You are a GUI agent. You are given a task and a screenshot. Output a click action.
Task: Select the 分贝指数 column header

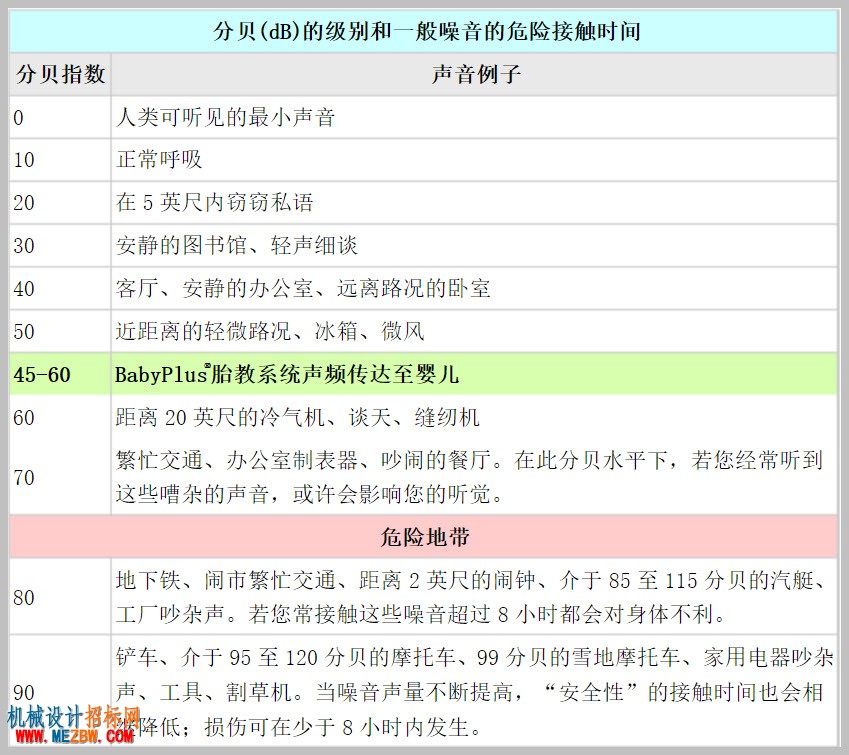[60, 74]
